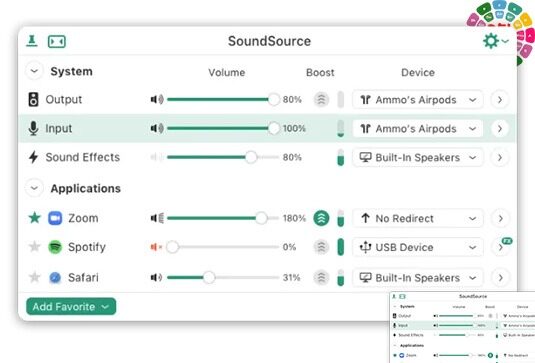535x363 pixels.
Task: Open the Sound Effects device dropdown
Action: pos(418,157)
